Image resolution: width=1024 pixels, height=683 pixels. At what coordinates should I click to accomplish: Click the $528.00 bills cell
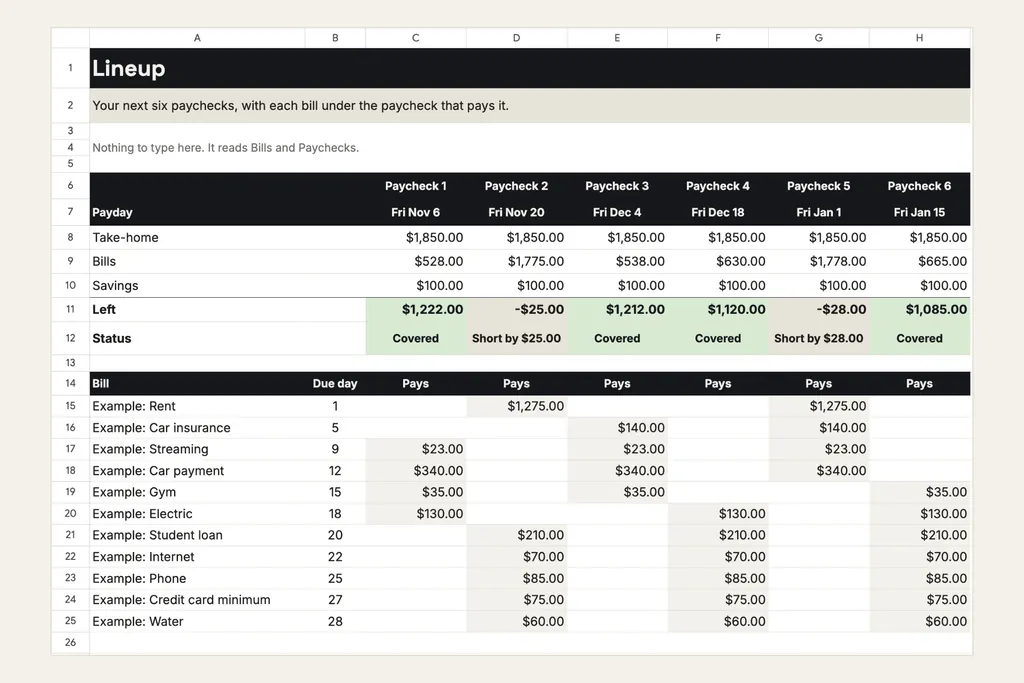click(x=416, y=262)
